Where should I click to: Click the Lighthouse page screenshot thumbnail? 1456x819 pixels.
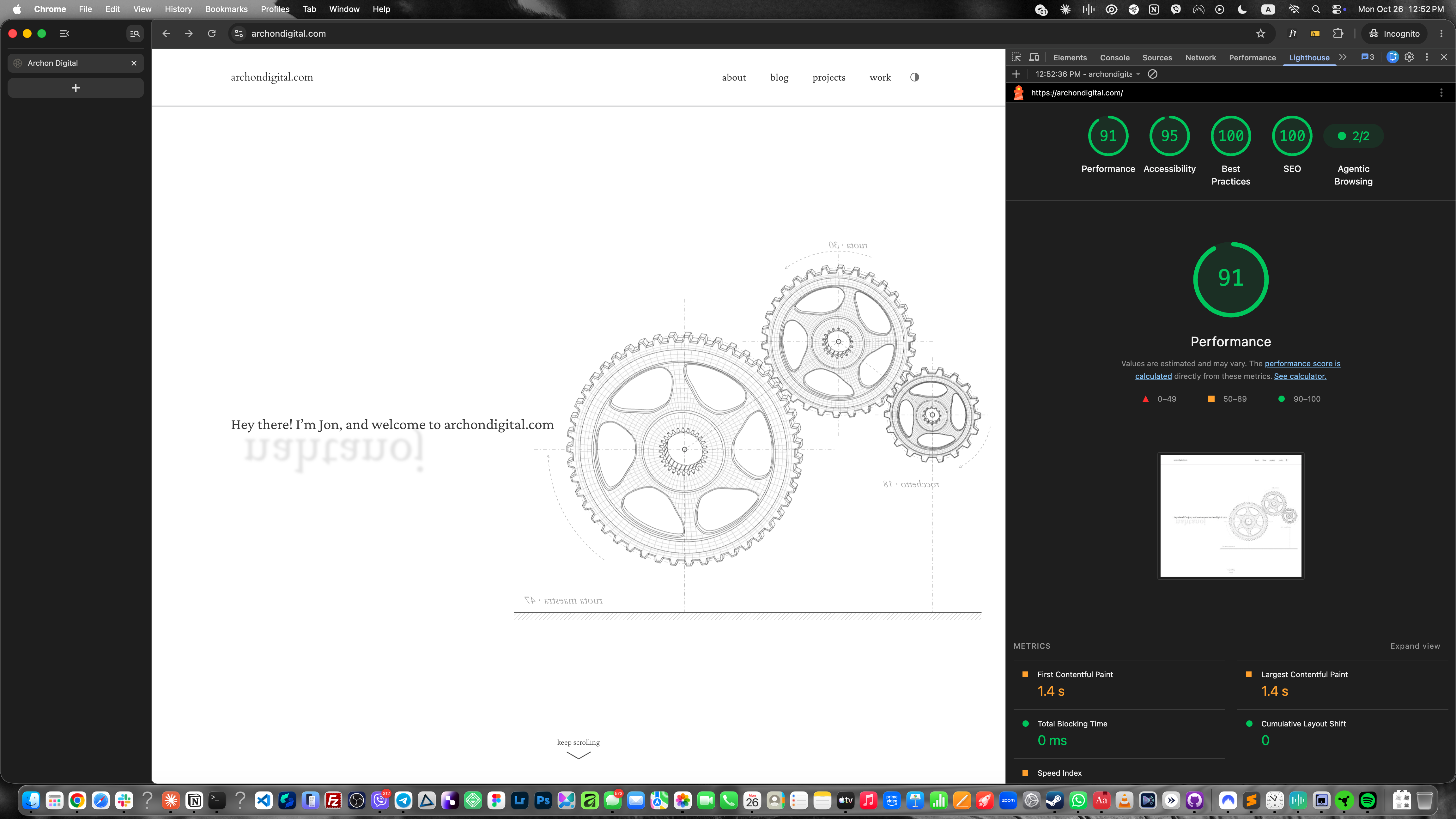[x=1230, y=516]
